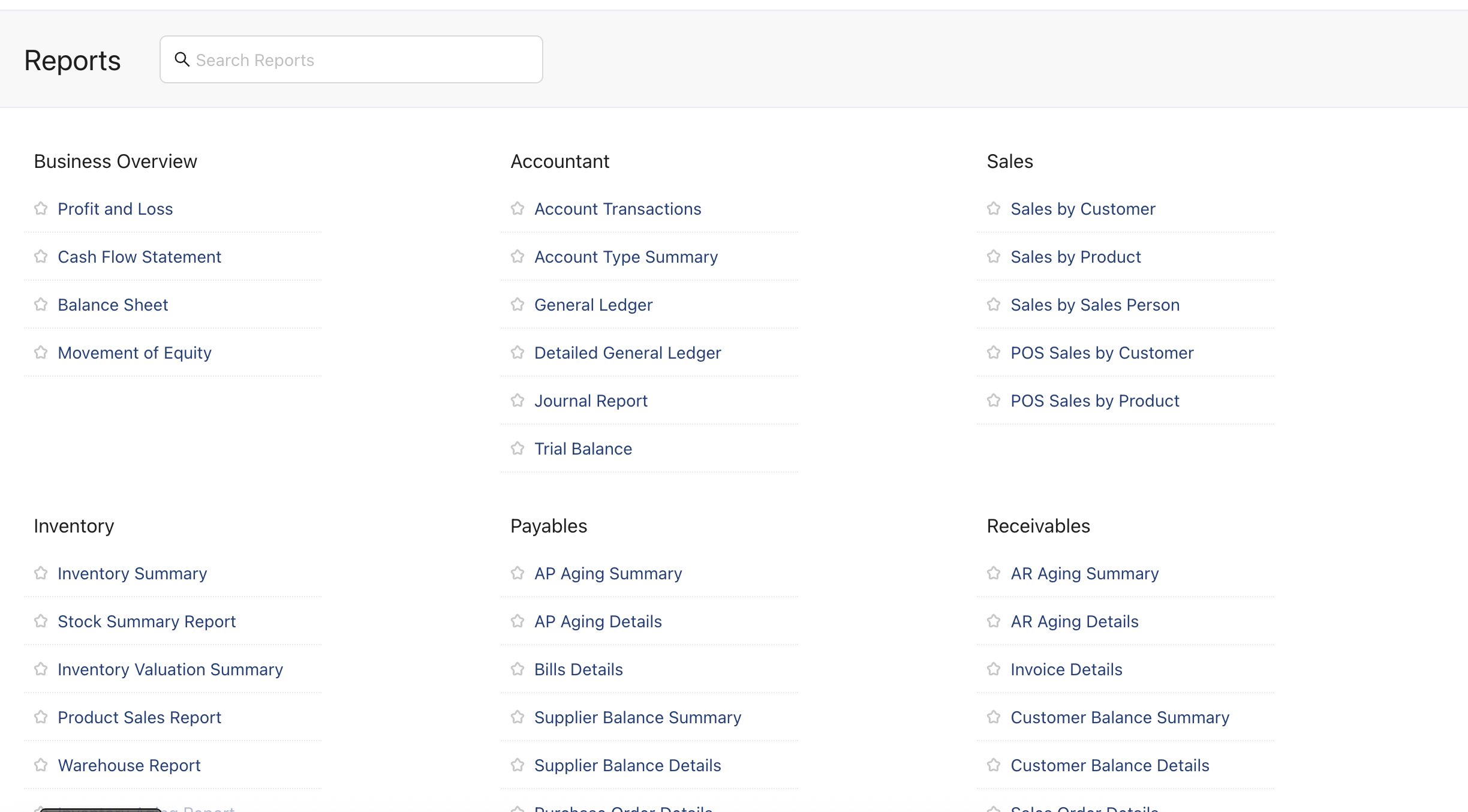Favorite the Balance Sheet report via its star

tap(41, 304)
